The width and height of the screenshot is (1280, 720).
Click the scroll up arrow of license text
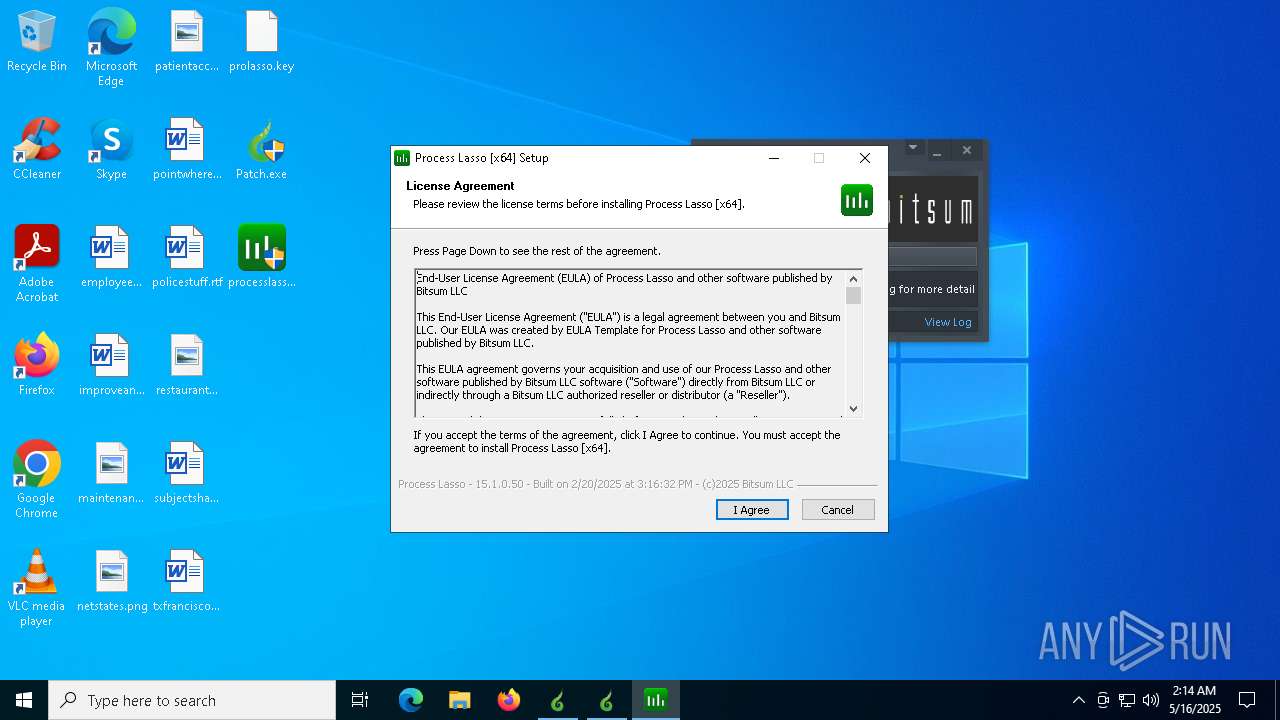tap(853, 279)
